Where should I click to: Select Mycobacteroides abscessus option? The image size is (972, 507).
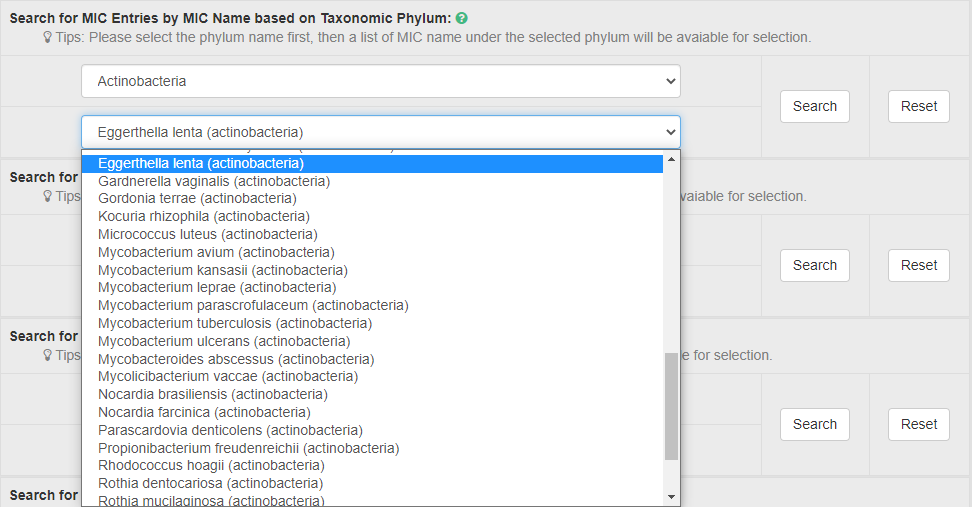pos(236,359)
